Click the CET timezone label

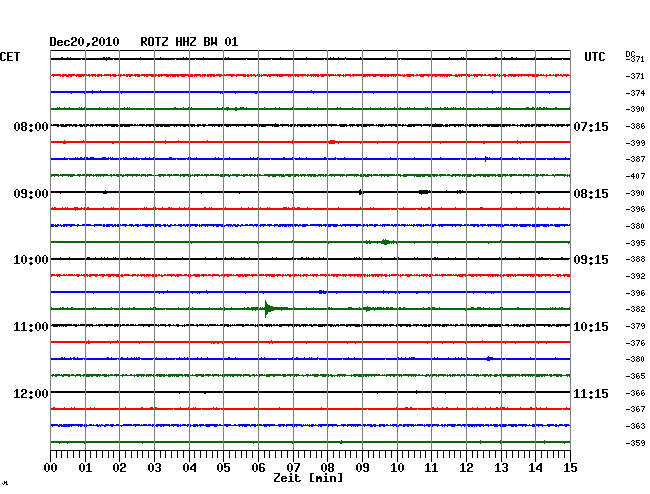click(10, 57)
